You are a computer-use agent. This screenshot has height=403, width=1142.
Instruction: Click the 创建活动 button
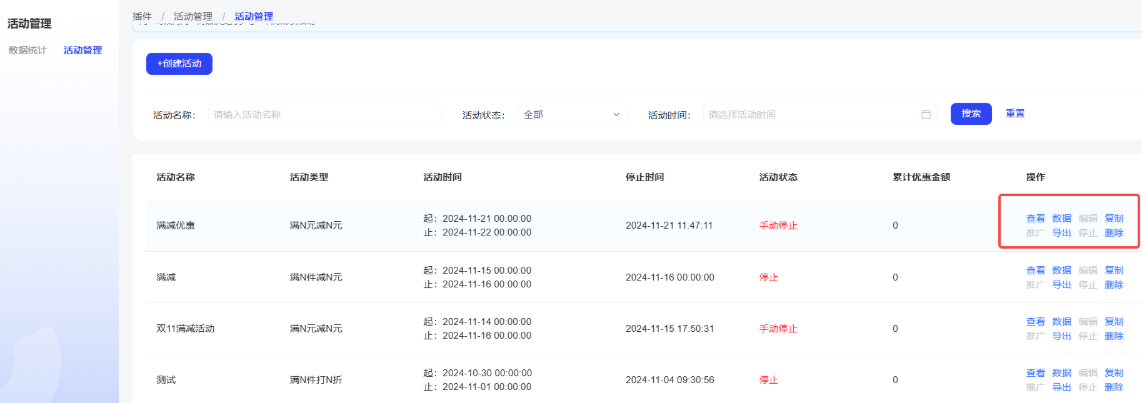[x=179, y=63]
